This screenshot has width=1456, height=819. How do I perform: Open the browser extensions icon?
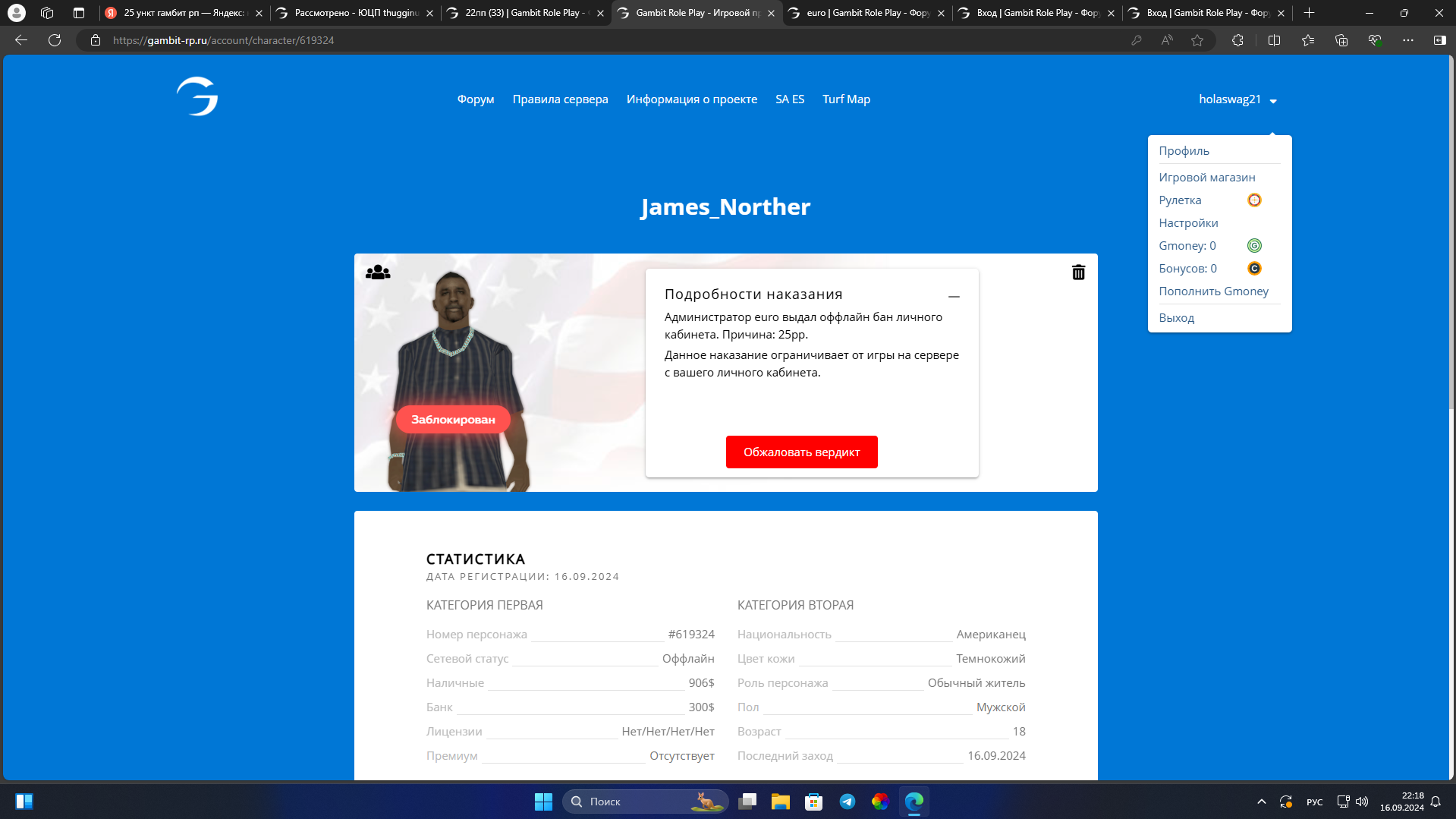click(1237, 40)
